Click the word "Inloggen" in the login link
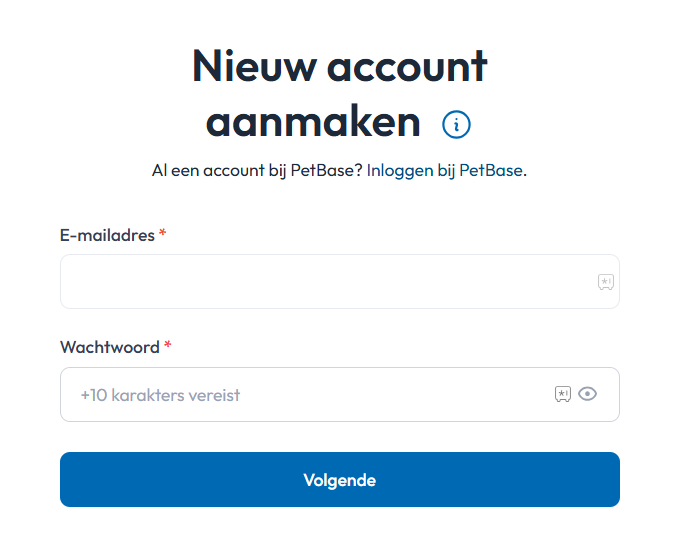681x536 pixels. point(400,171)
